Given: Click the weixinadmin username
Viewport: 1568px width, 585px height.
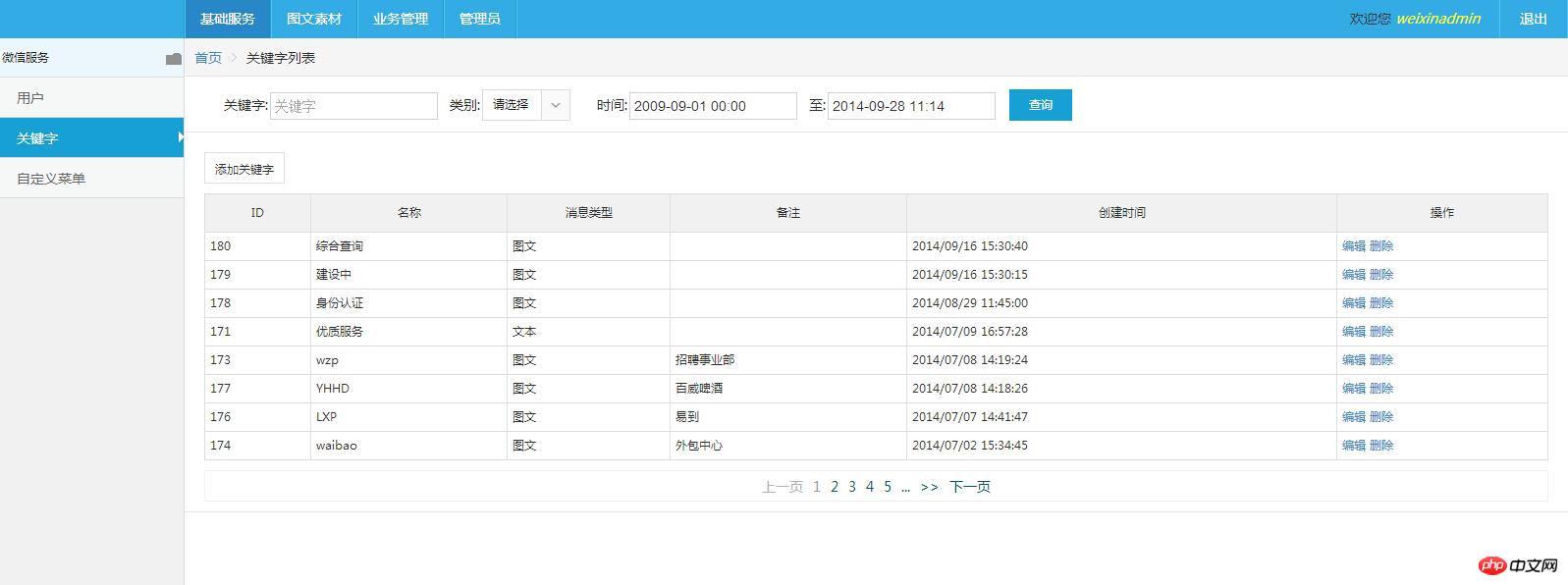Looking at the screenshot, I should pyautogui.click(x=1438, y=19).
